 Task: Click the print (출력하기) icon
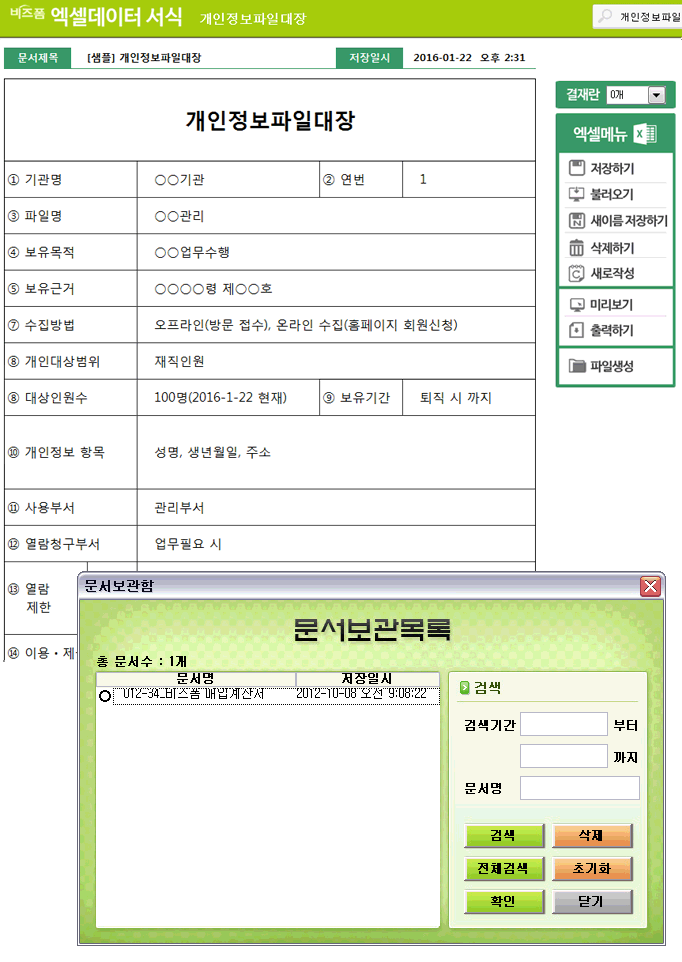point(577,330)
